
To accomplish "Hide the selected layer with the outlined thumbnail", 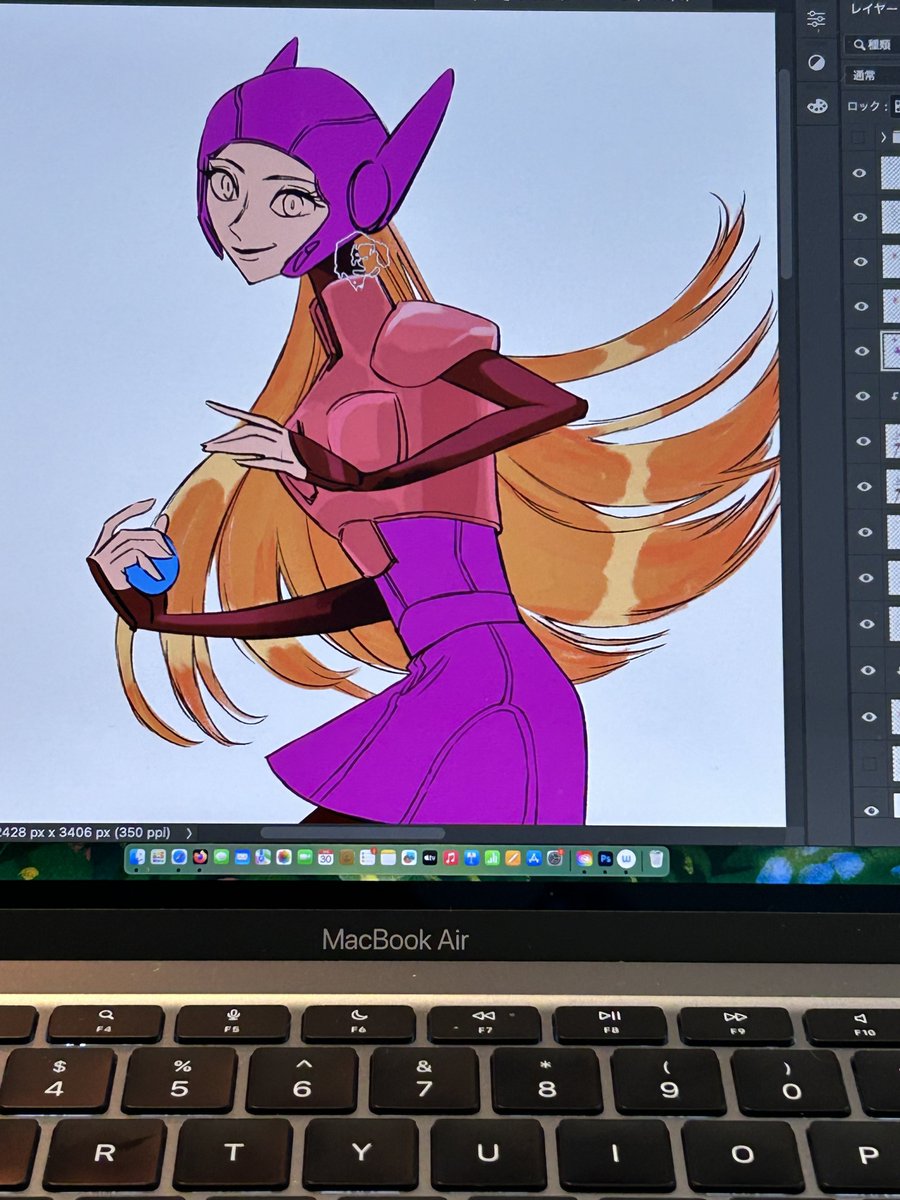I will (x=860, y=352).
